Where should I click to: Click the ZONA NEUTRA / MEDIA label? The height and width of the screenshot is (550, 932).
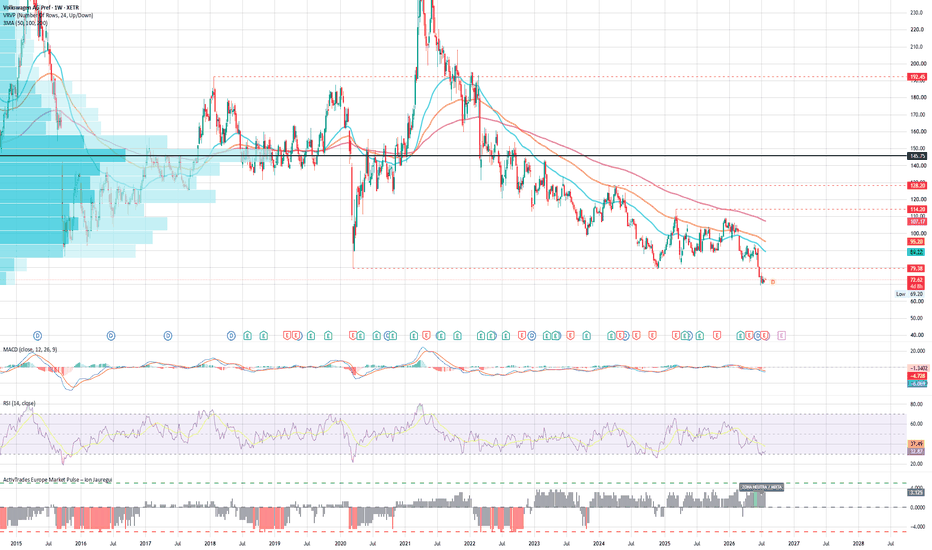761,487
